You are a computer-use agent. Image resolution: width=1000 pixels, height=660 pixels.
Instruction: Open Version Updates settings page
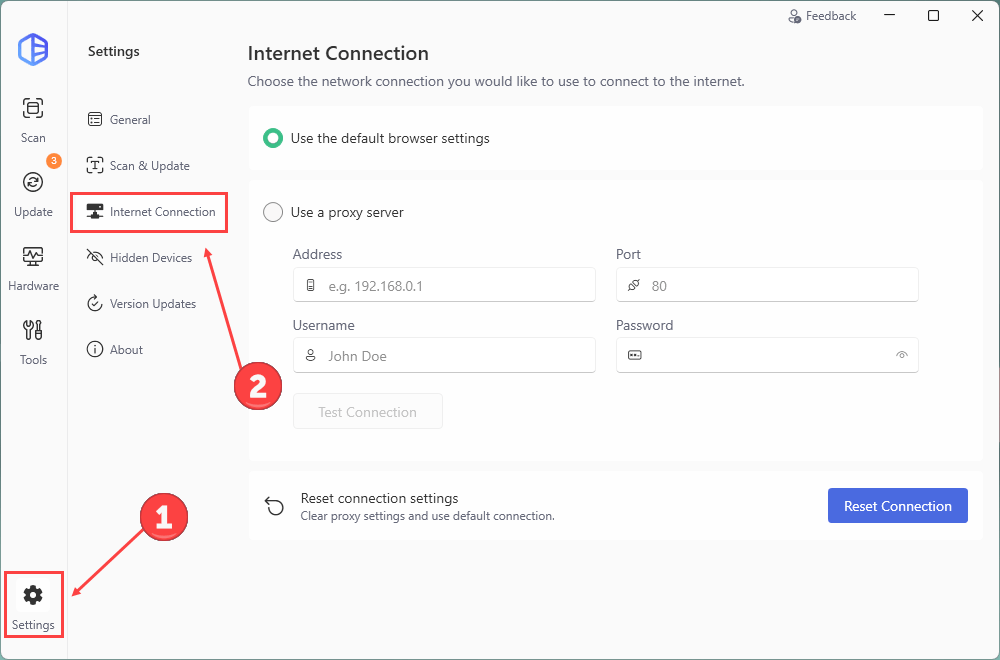(x=152, y=304)
